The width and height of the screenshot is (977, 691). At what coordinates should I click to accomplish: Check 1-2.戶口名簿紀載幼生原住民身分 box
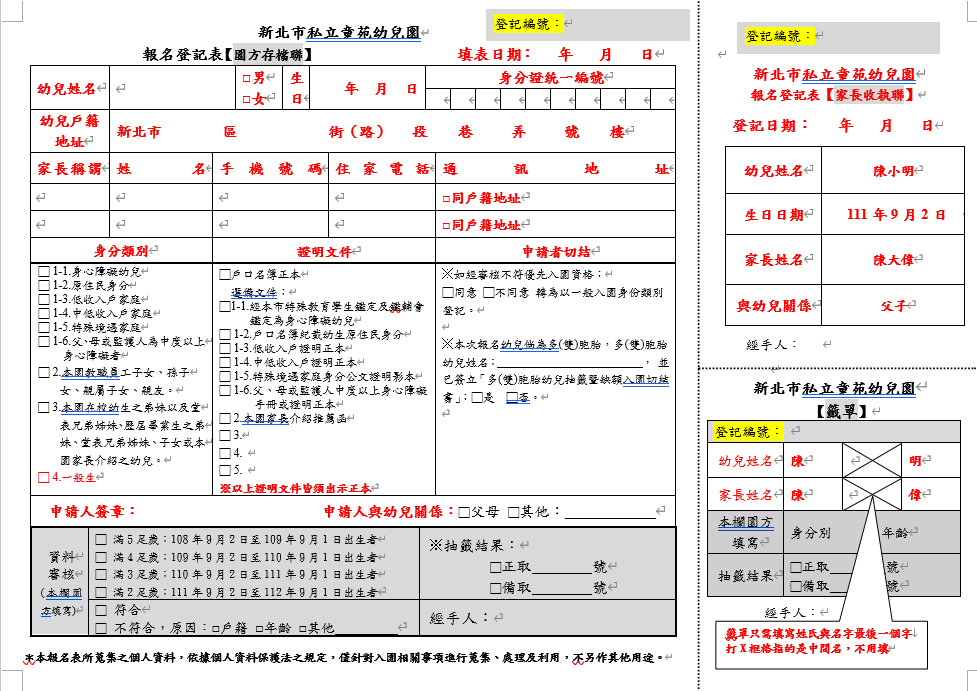(225, 335)
